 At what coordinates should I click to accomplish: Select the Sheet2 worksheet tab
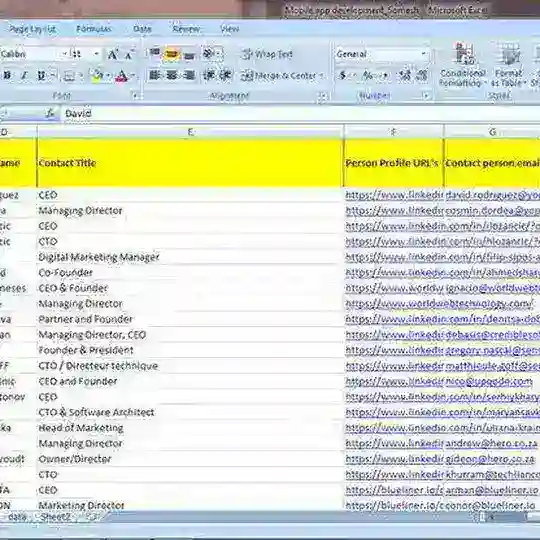point(55,517)
